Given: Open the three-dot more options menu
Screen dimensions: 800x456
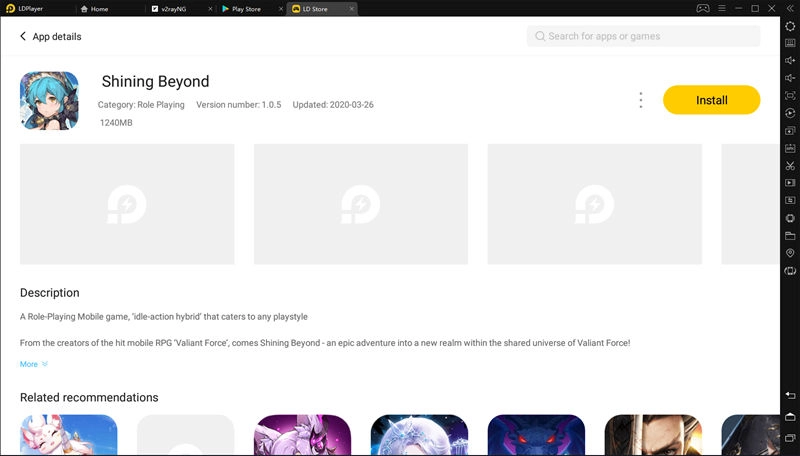Looking at the screenshot, I should click(640, 100).
